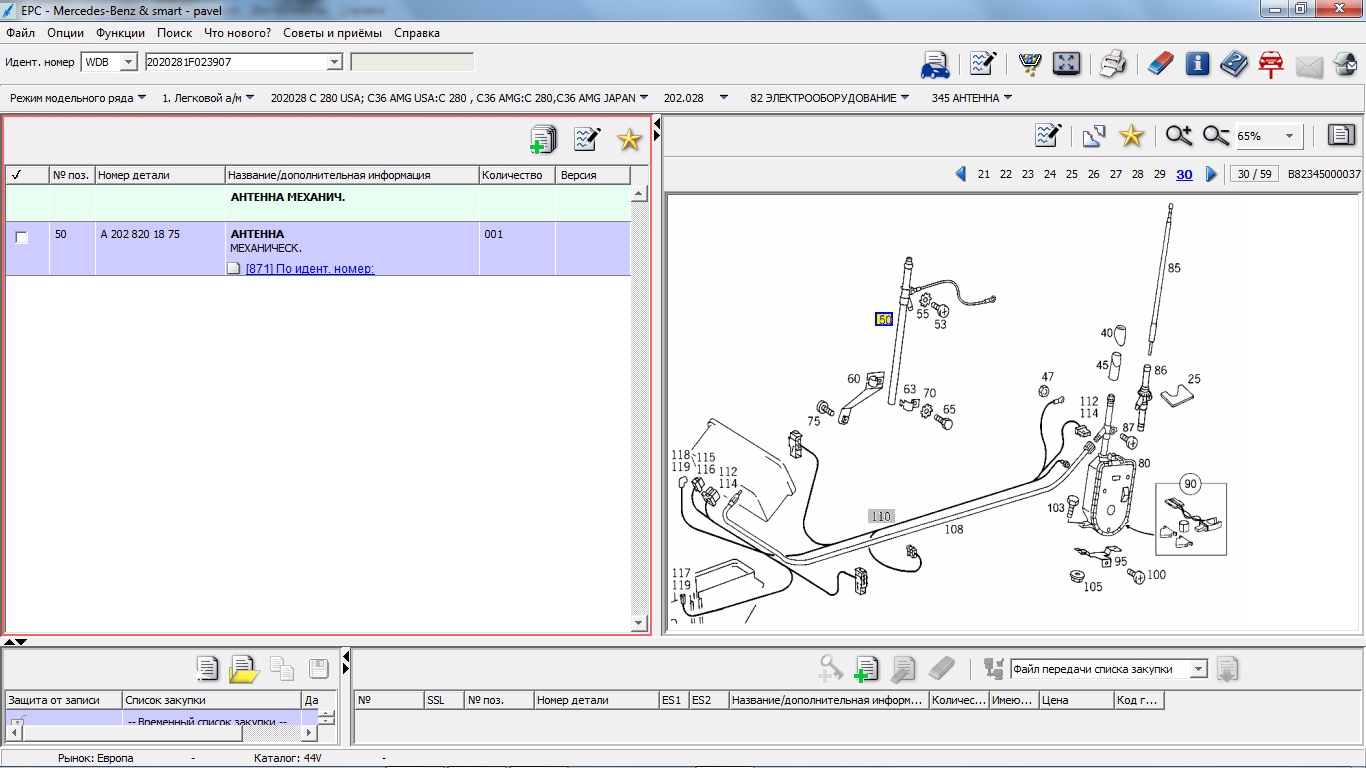This screenshot has height=768, width=1366.
Task: Click the Цена column header in purchase list
Action: point(1076,700)
